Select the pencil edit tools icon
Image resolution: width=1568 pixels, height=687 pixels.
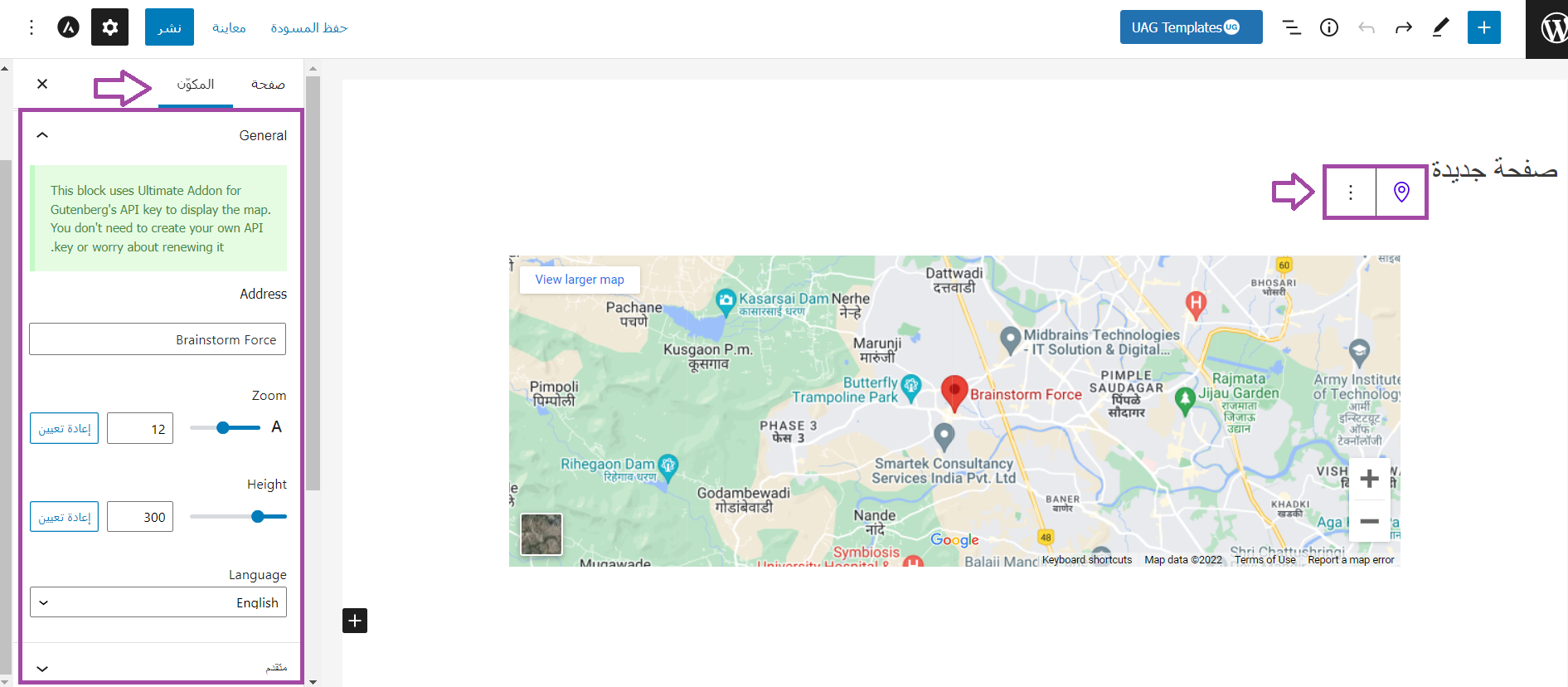coord(1440,27)
